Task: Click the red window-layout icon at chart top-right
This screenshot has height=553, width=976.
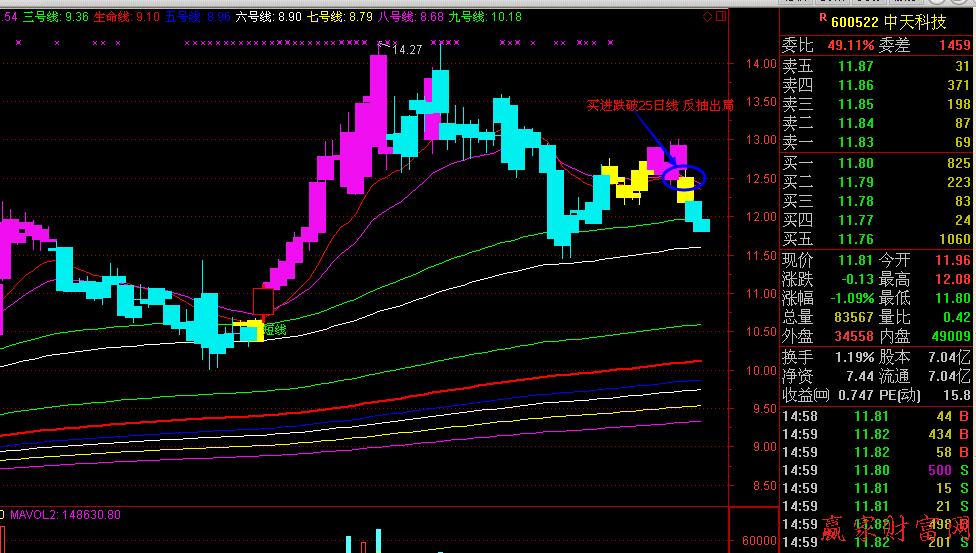Action: point(721,17)
